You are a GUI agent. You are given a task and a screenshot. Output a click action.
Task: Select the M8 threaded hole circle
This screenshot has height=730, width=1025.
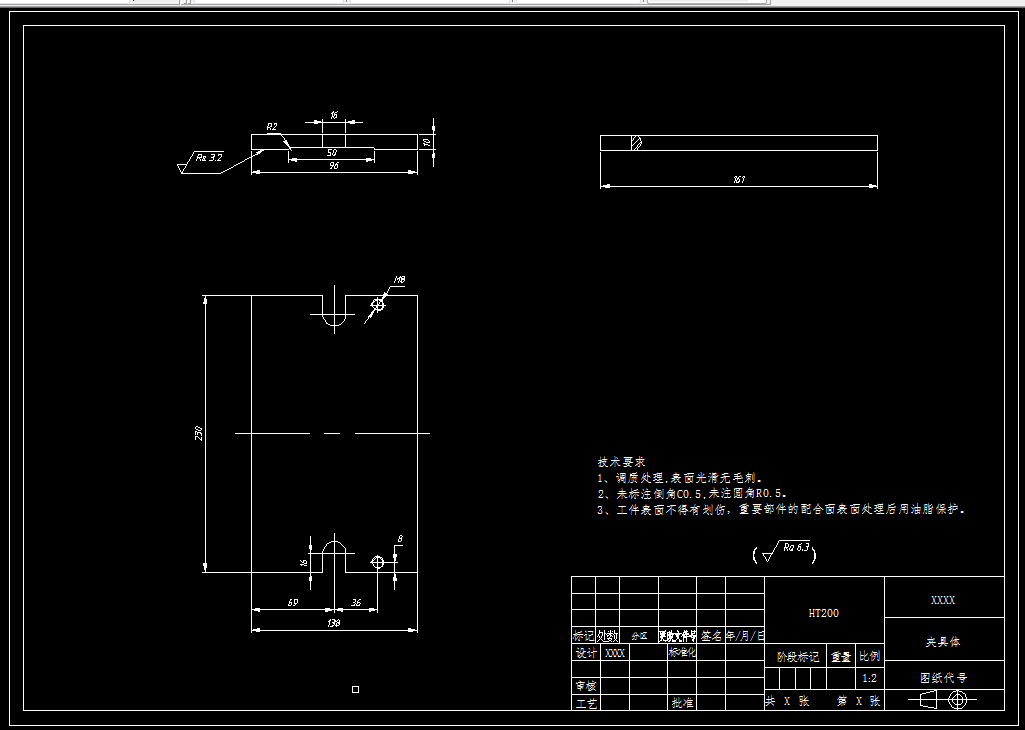point(377,304)
